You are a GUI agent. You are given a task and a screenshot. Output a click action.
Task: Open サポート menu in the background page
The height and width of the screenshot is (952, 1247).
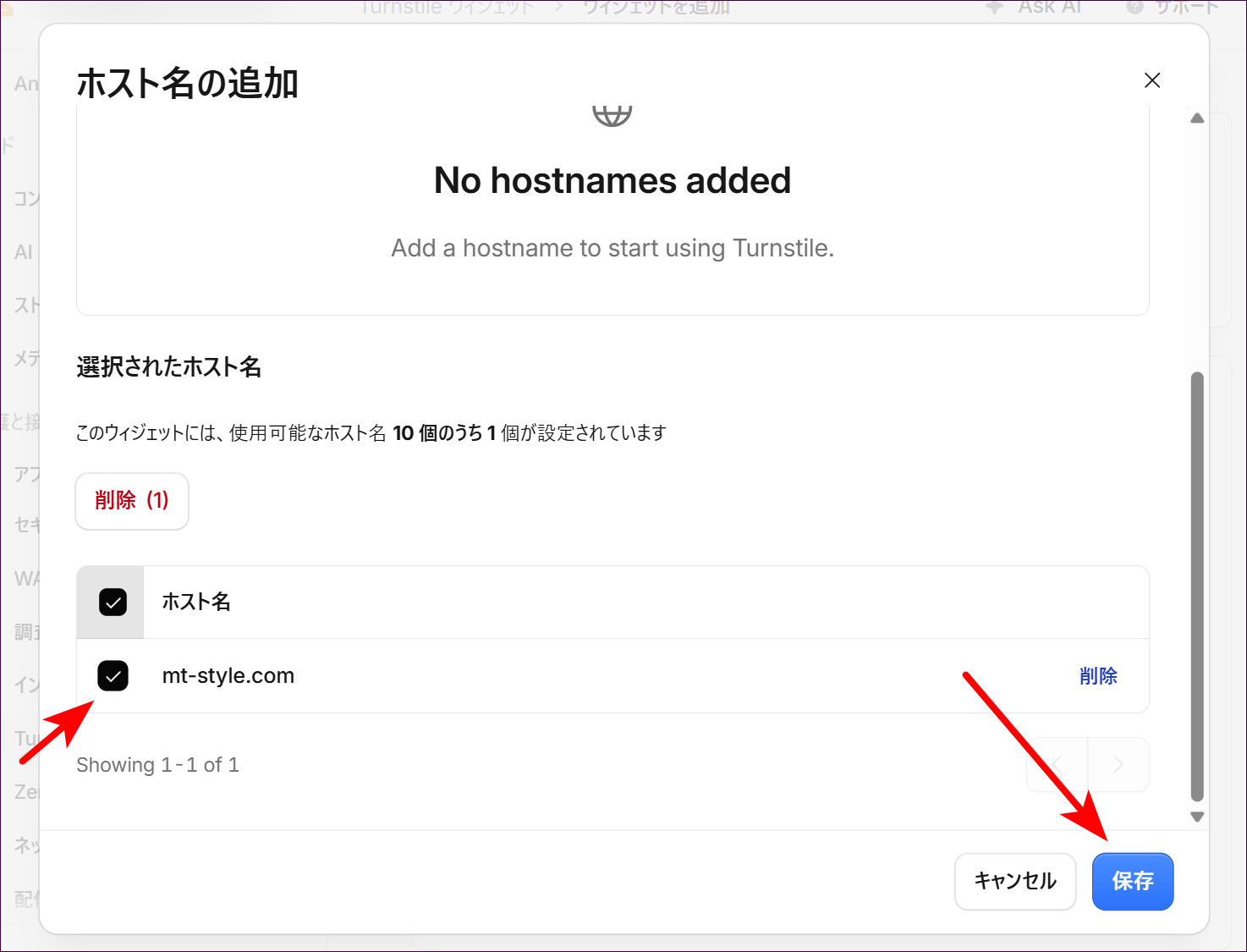[1174, 8]
